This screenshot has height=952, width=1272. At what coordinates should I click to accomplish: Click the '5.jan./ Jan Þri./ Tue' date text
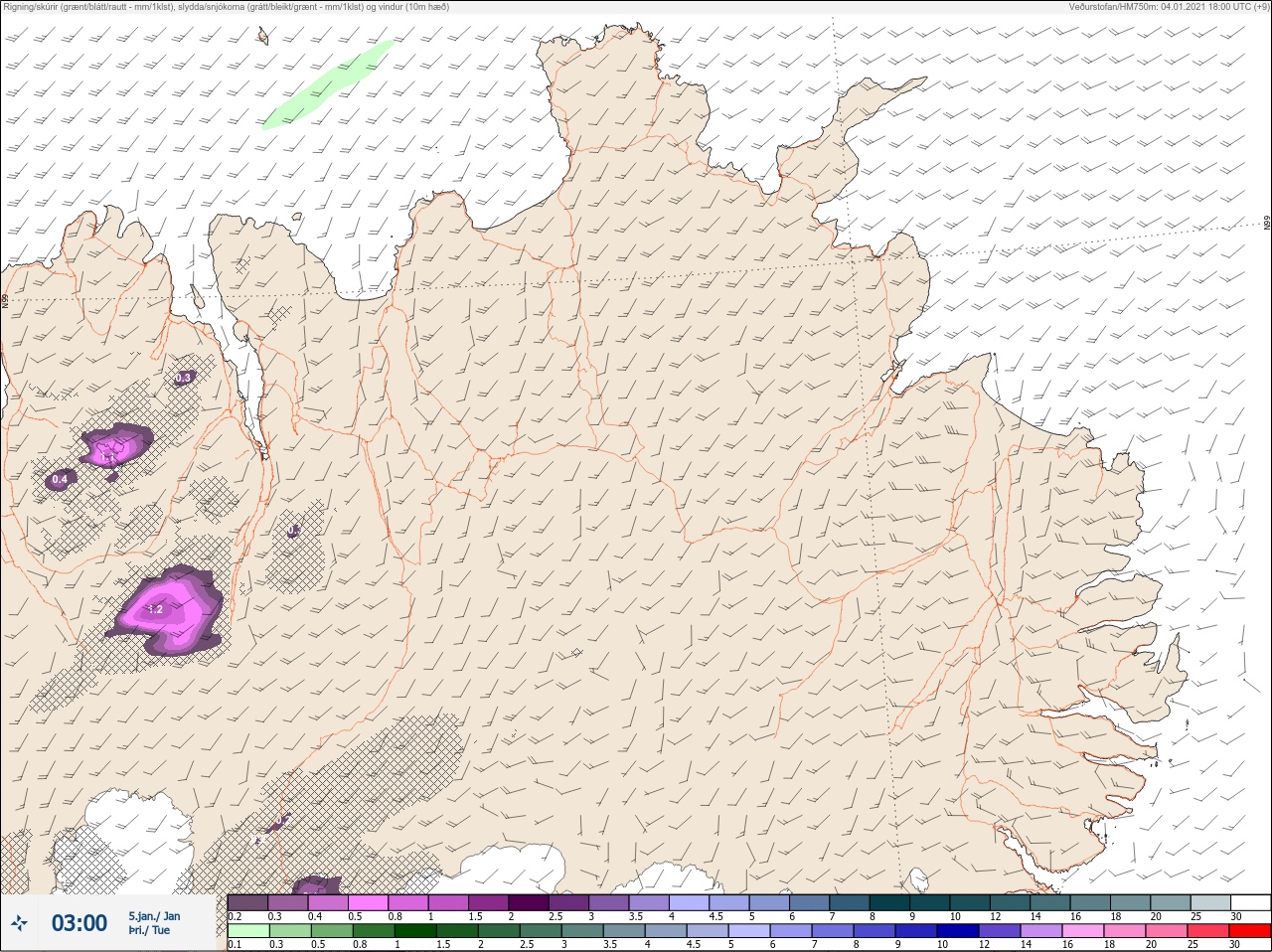[x=155, y=923]
